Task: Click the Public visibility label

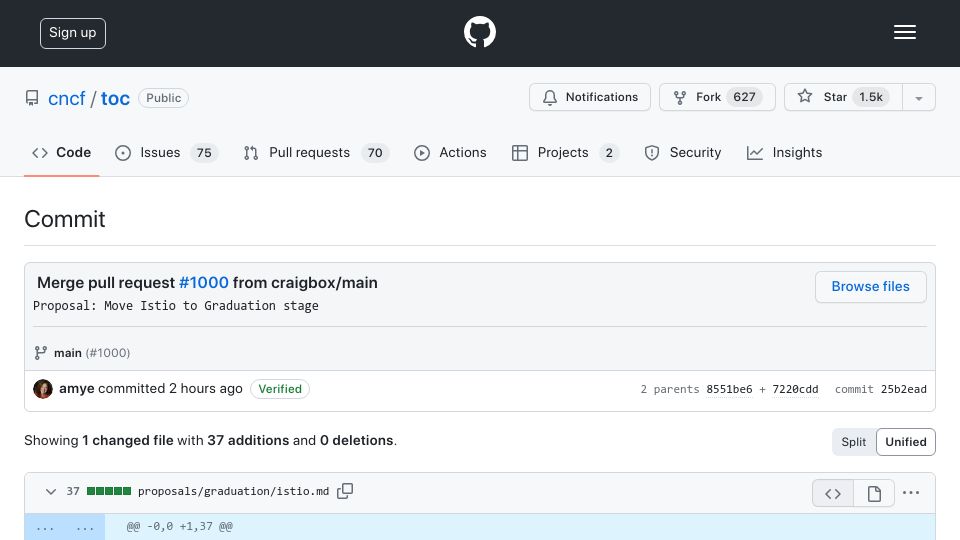Action: click(x=163, y=98)
